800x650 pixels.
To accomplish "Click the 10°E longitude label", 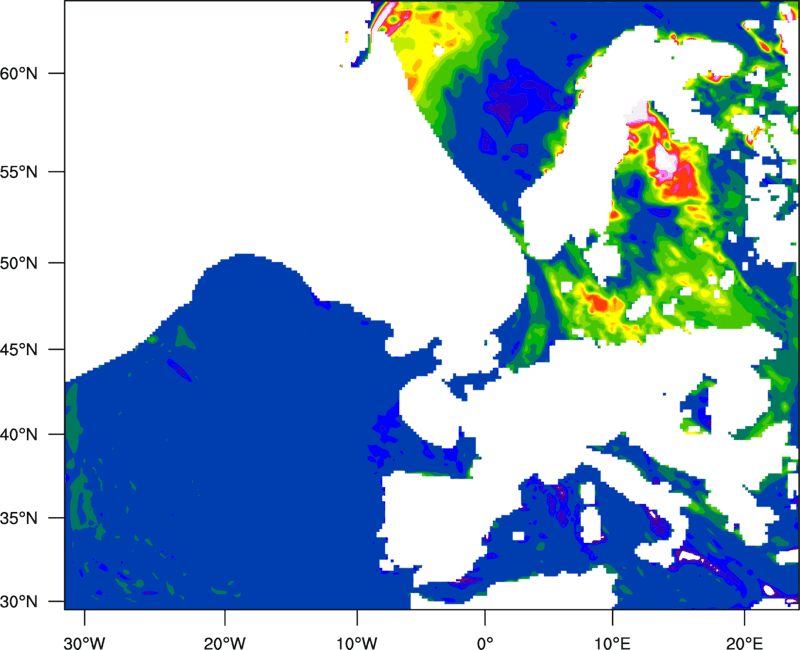I will (612, 643).
